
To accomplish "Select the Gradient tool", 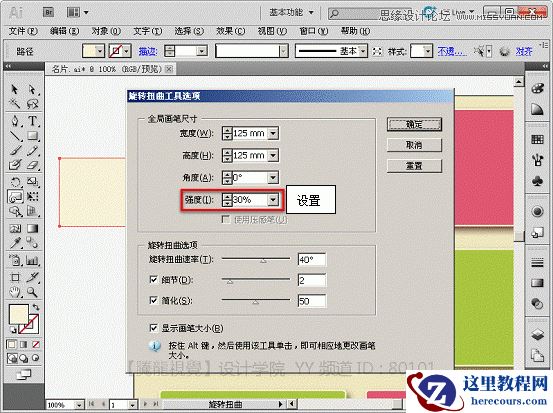I will pos(32,228).
